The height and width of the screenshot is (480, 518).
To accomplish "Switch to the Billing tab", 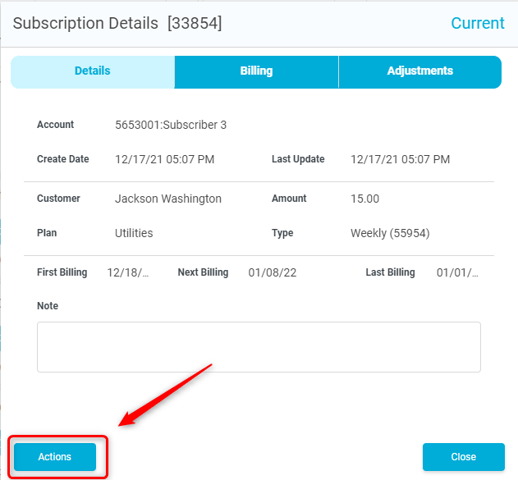I will click(x=256, y=72).
